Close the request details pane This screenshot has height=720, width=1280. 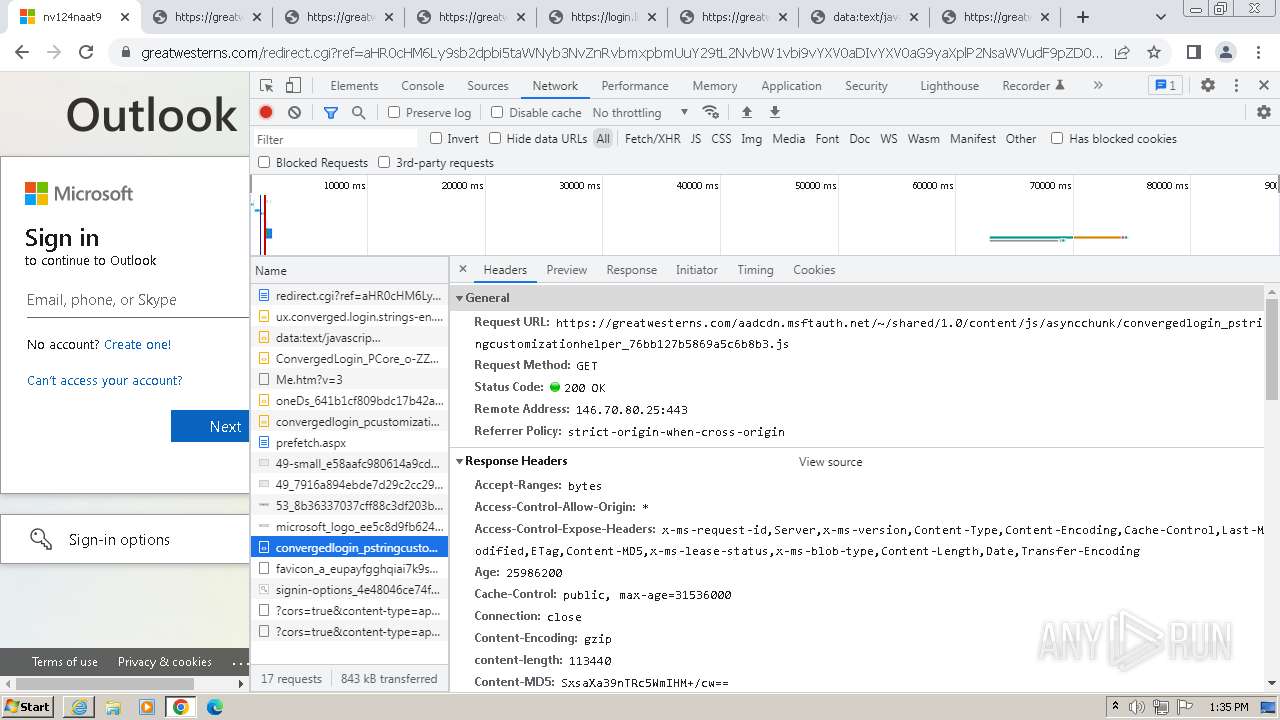click(x=463, y=269)
